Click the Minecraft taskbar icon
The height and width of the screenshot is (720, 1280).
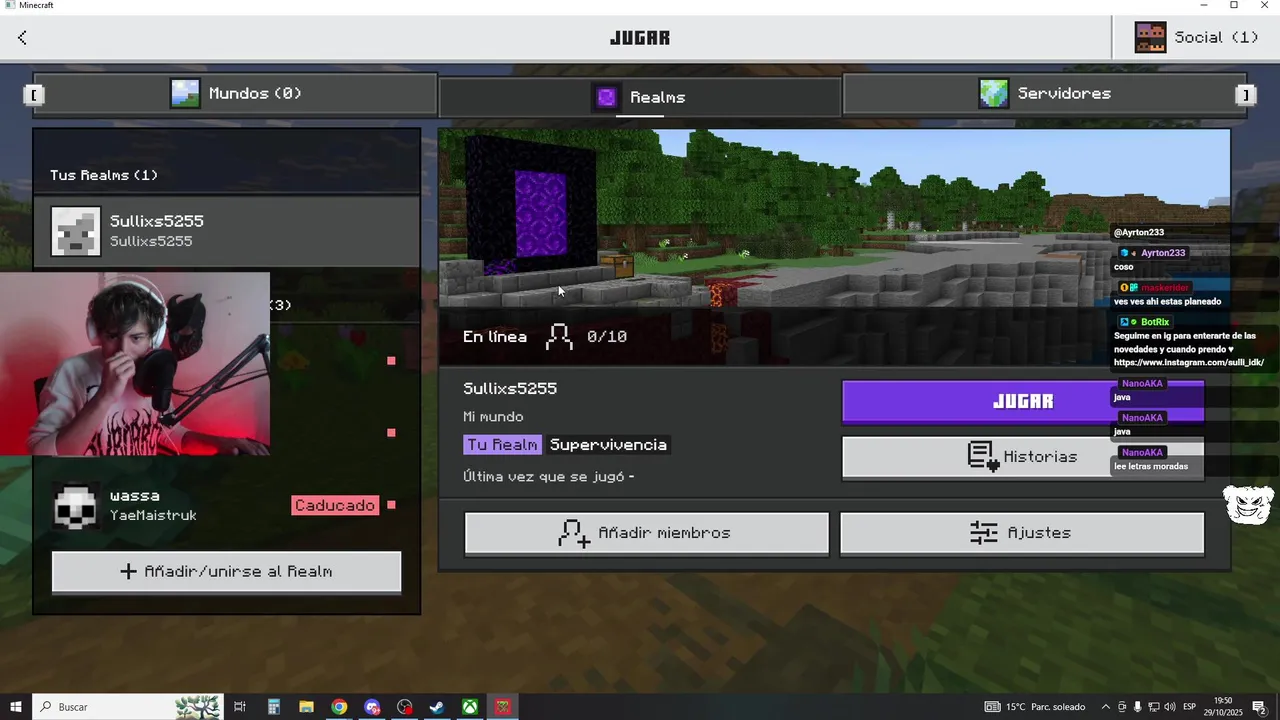(503, 707)
